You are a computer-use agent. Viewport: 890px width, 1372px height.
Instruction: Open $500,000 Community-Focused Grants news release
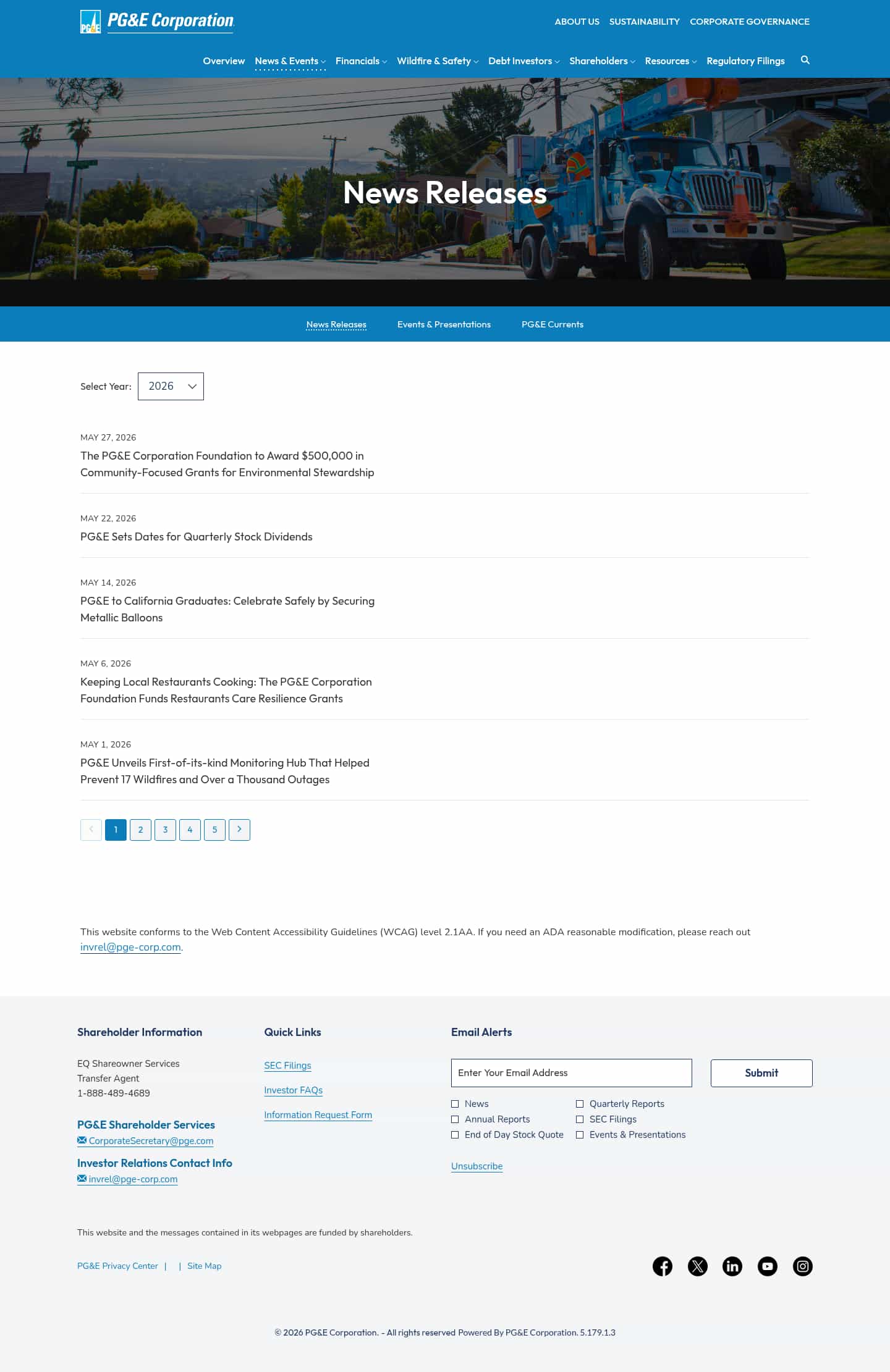(227, 464)
